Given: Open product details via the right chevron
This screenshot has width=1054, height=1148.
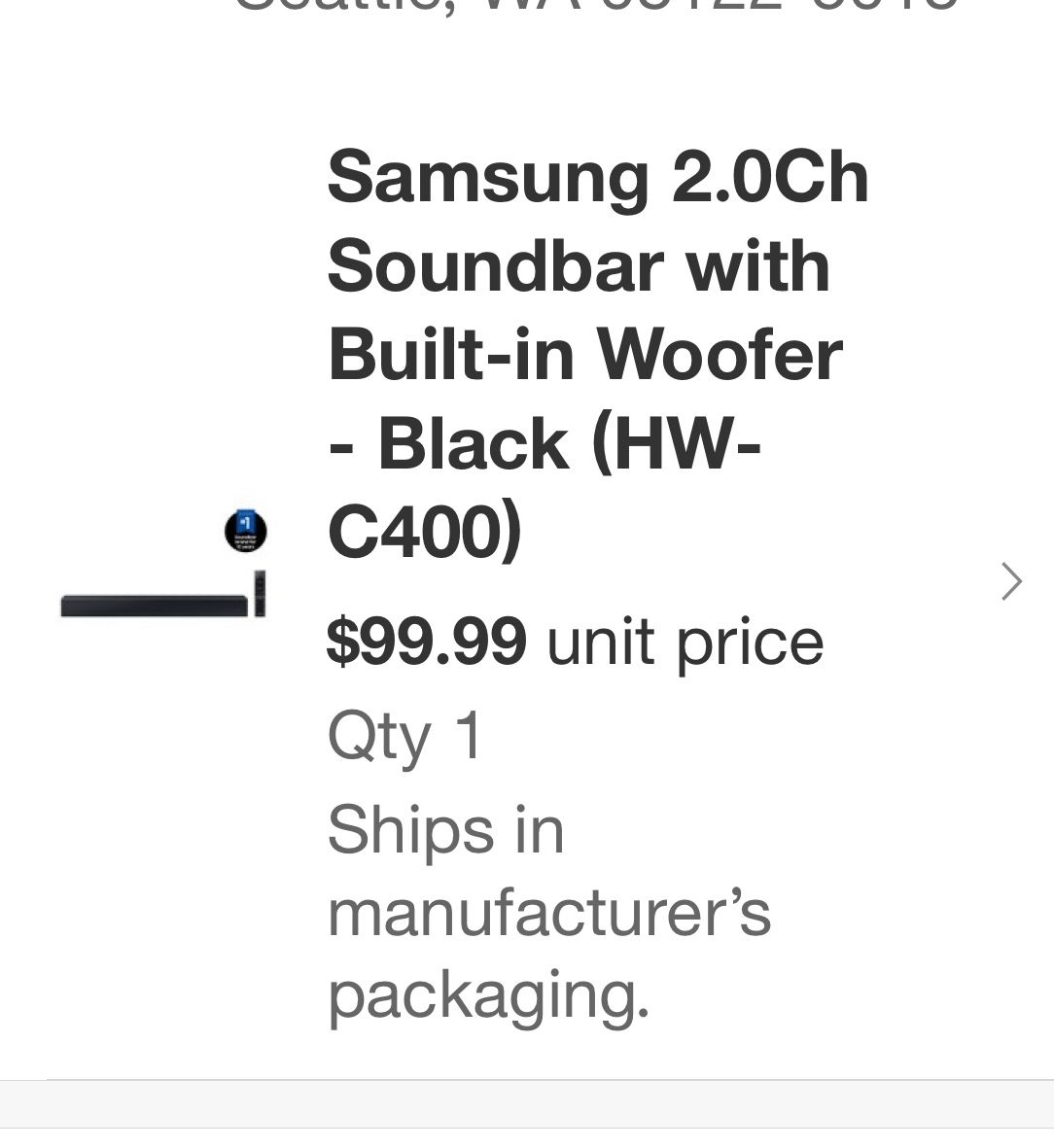Looking at the screenshot, I should (x=1010, y=581).
